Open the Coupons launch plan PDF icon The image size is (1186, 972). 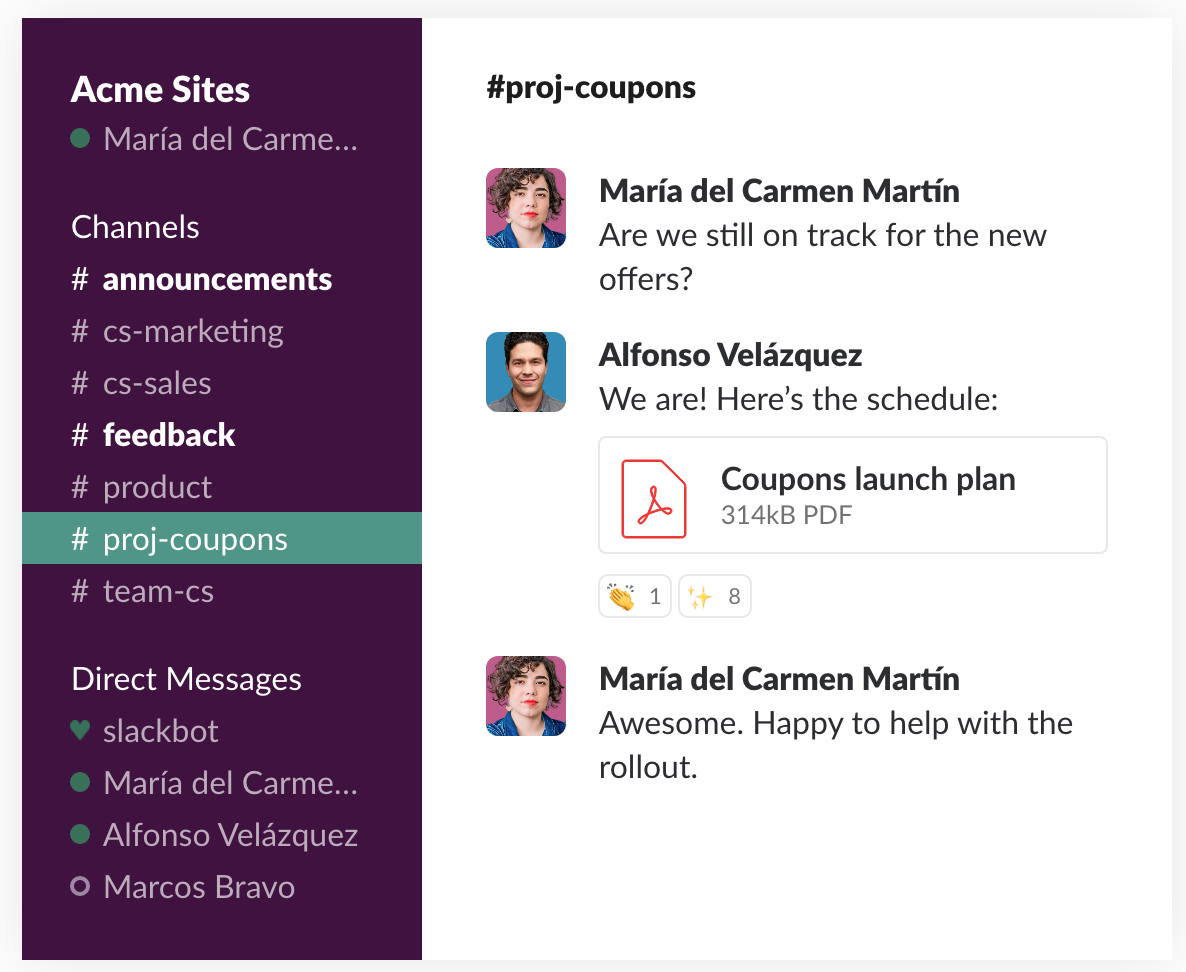click(x=654, y=498)
